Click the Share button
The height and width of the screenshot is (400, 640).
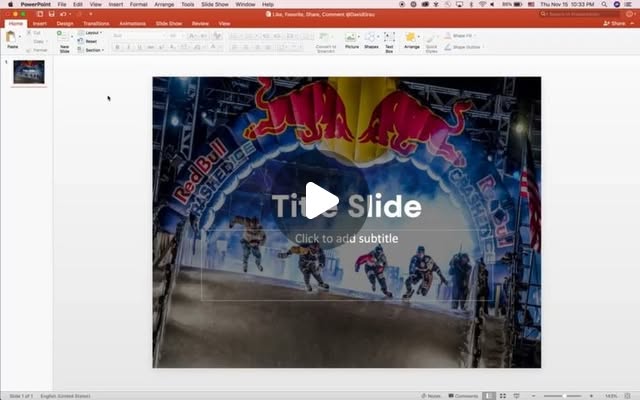614,24
